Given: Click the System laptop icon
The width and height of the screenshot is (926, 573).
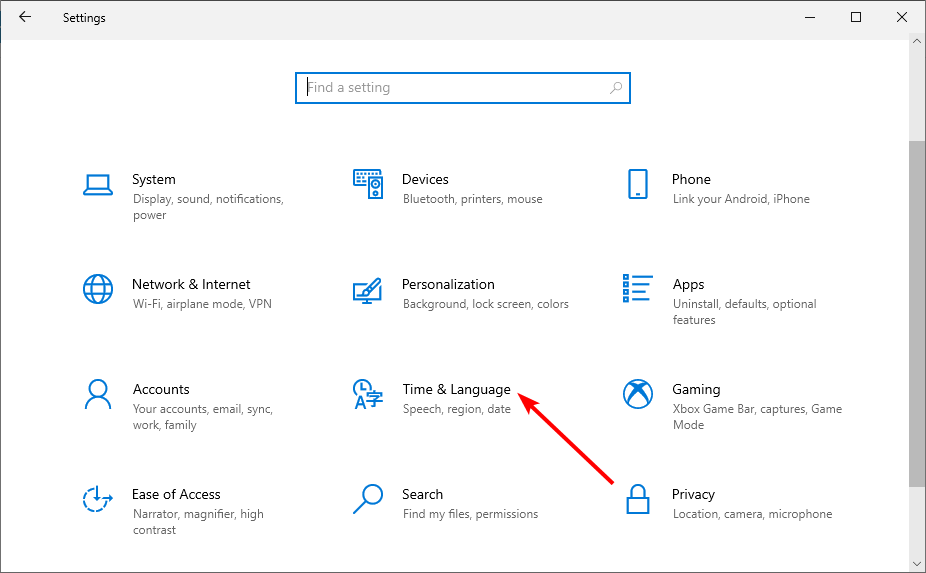Looking at the screenshot, I should tap(98, 184).
